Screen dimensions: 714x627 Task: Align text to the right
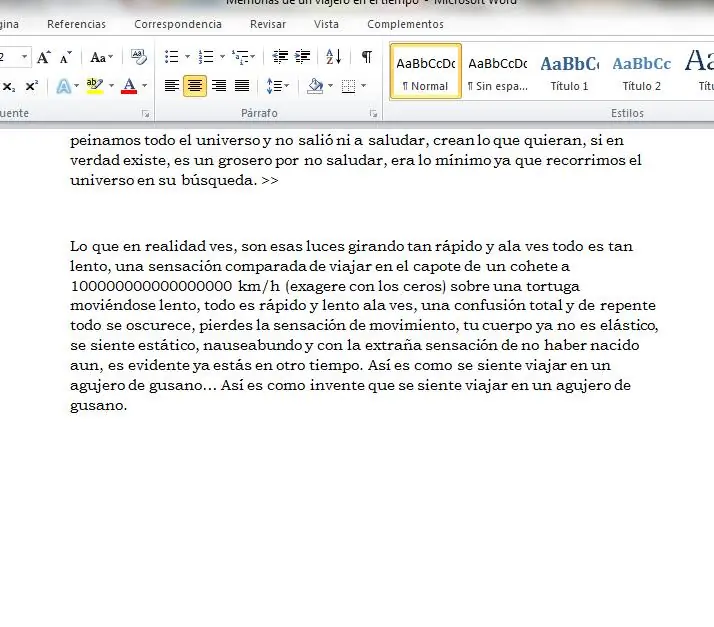pyautogui.click(x=219, y=86)
